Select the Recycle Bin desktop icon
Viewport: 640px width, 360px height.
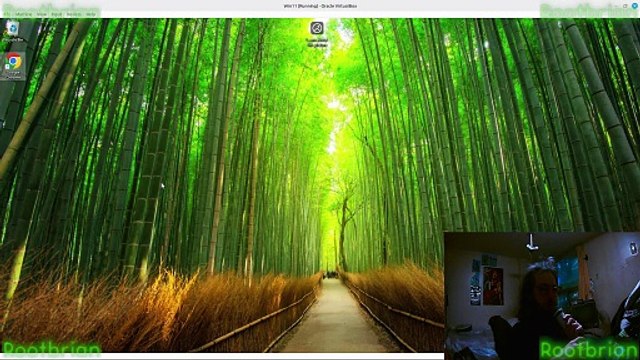13,31
